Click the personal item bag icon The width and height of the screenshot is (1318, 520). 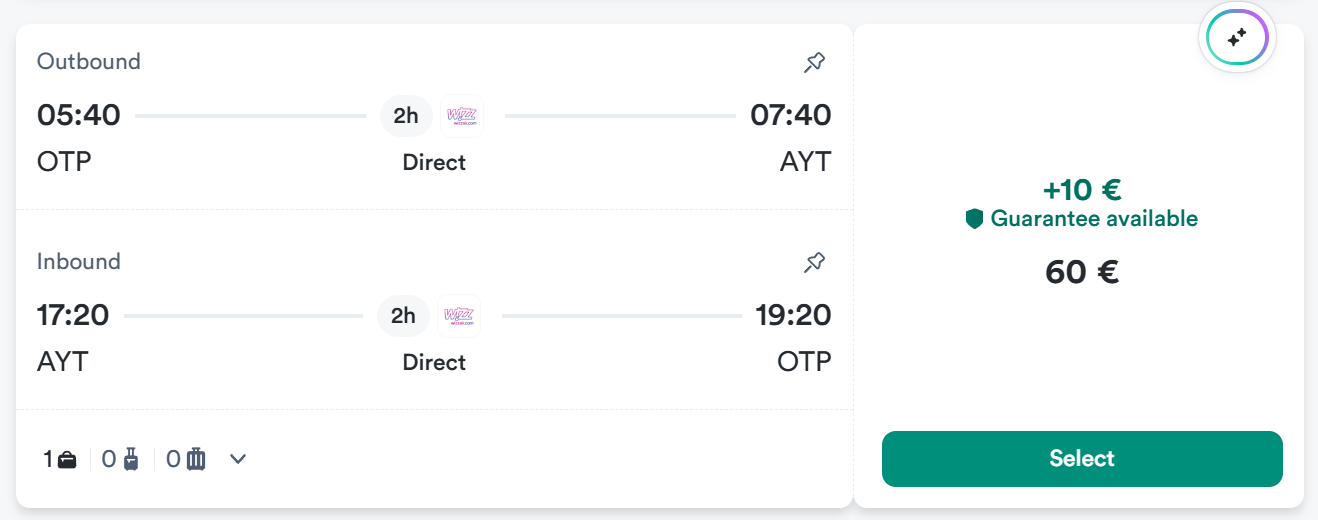(x=67, y=460)
